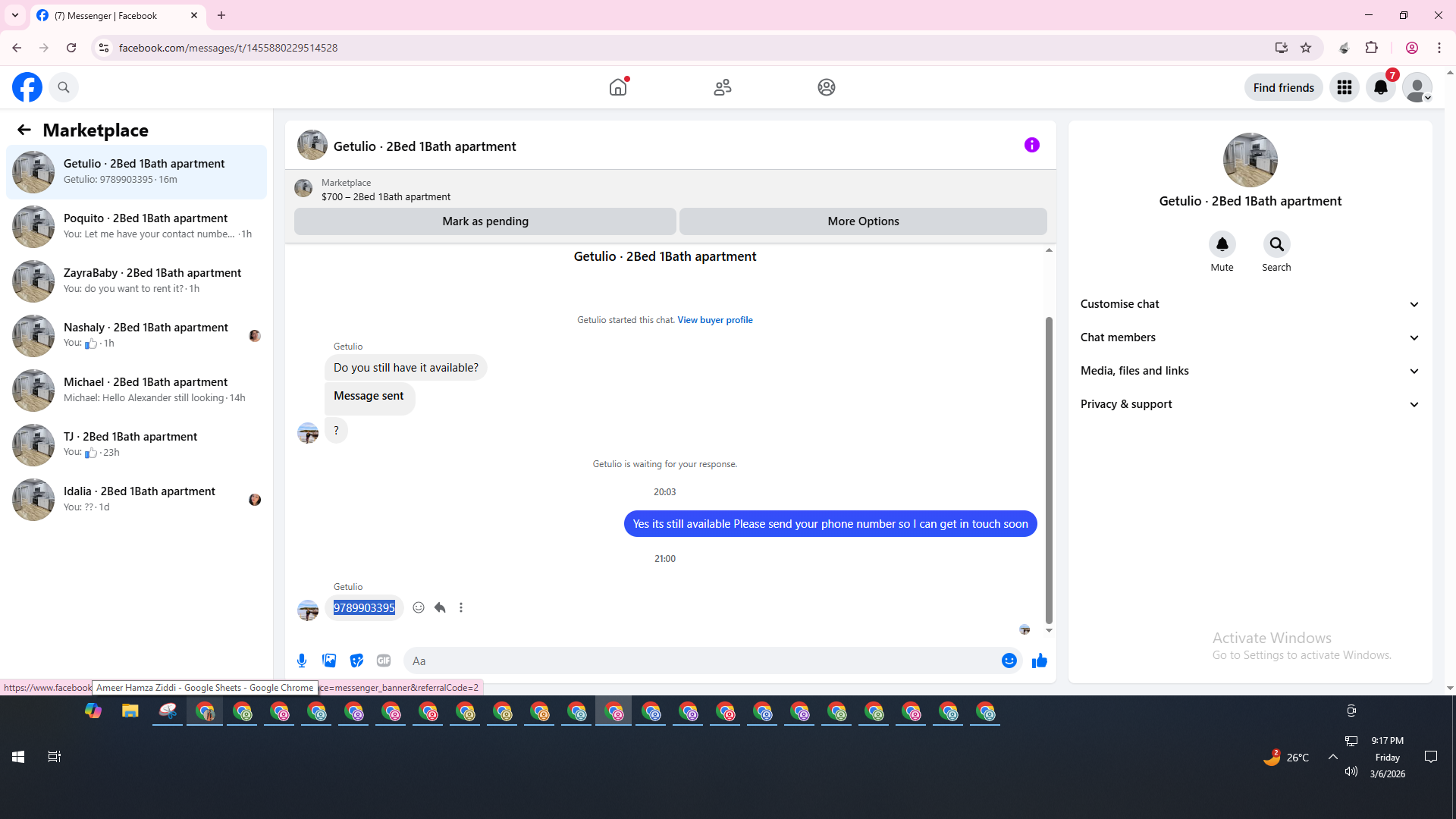The width and height of the screenshot is (1456, 819).
Task: Expand Customise chat section
Action: tap(1250, 304)
